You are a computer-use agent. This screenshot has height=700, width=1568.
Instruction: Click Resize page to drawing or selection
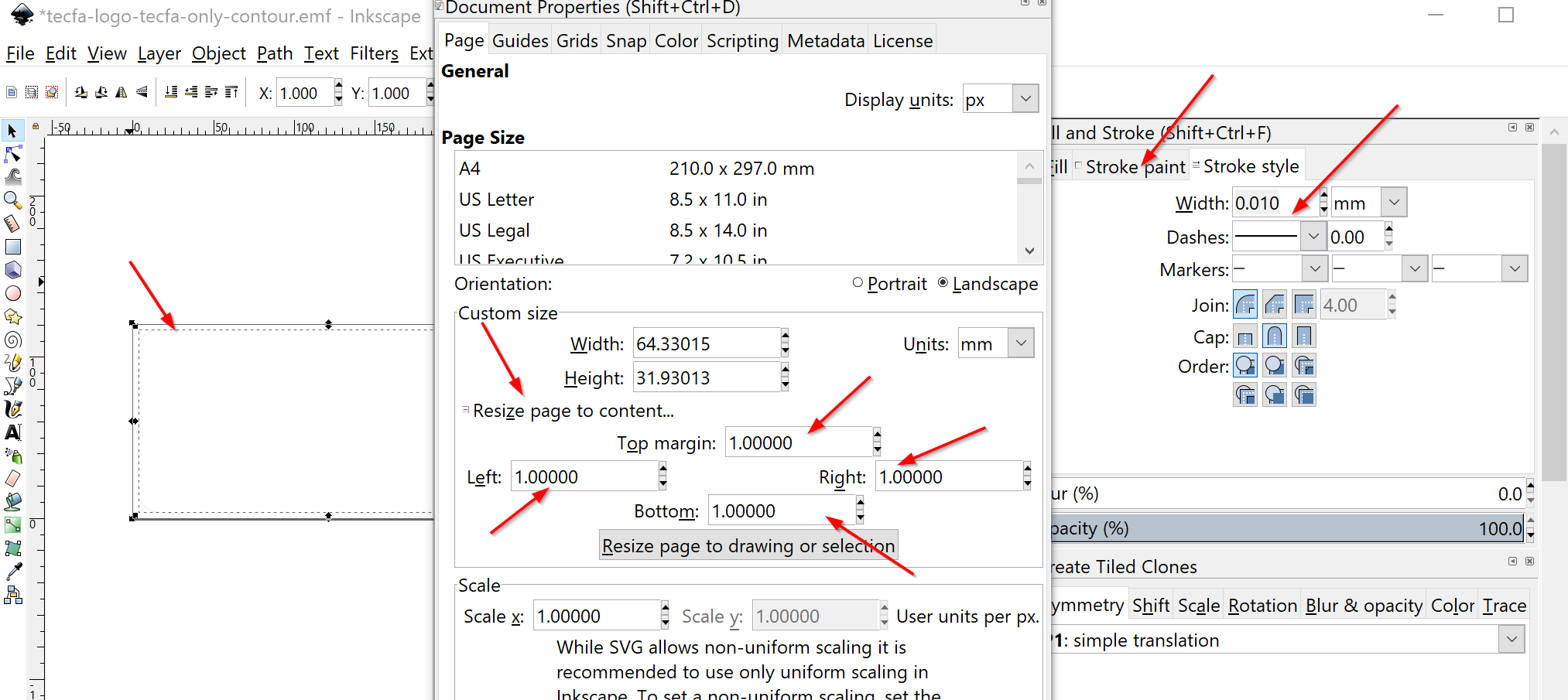pyautogui.click(x=748, y=545)
